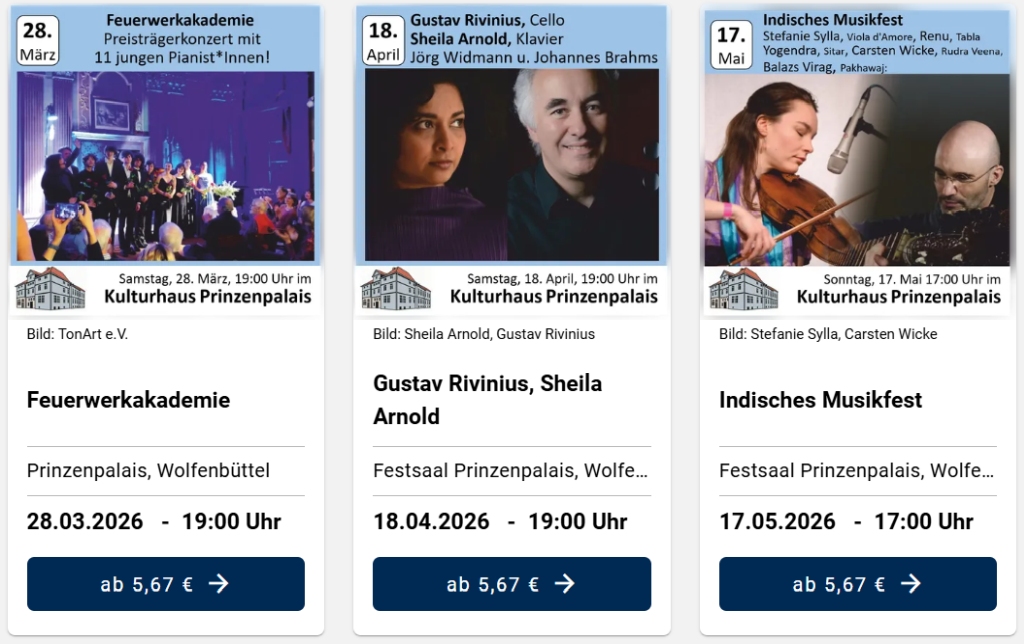Click the Kulturhaus building logo on the Musikfest card
1024x644 pixels.
[x=743, y=288]
